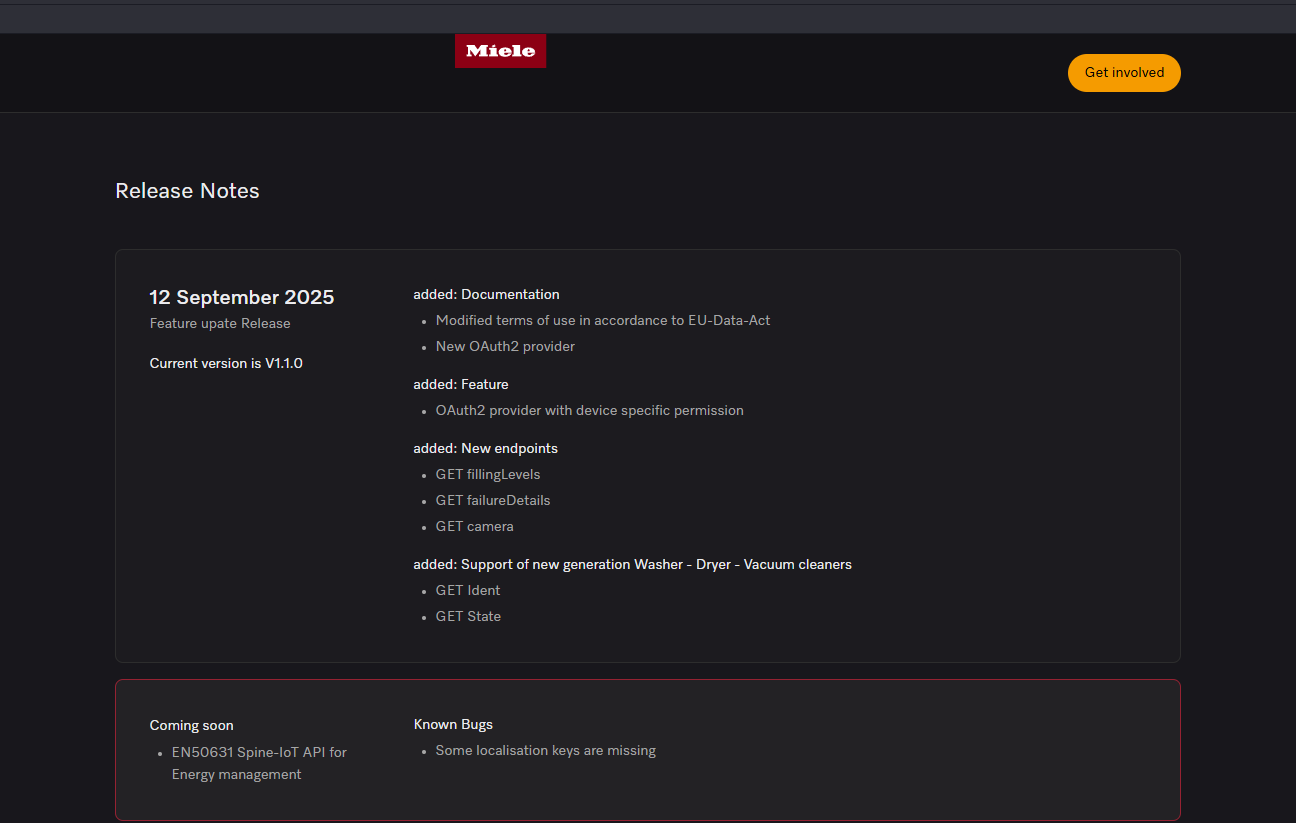Click the Get involved button
Viewport: 1296px width, 823px height.
tap(1124, 73)
